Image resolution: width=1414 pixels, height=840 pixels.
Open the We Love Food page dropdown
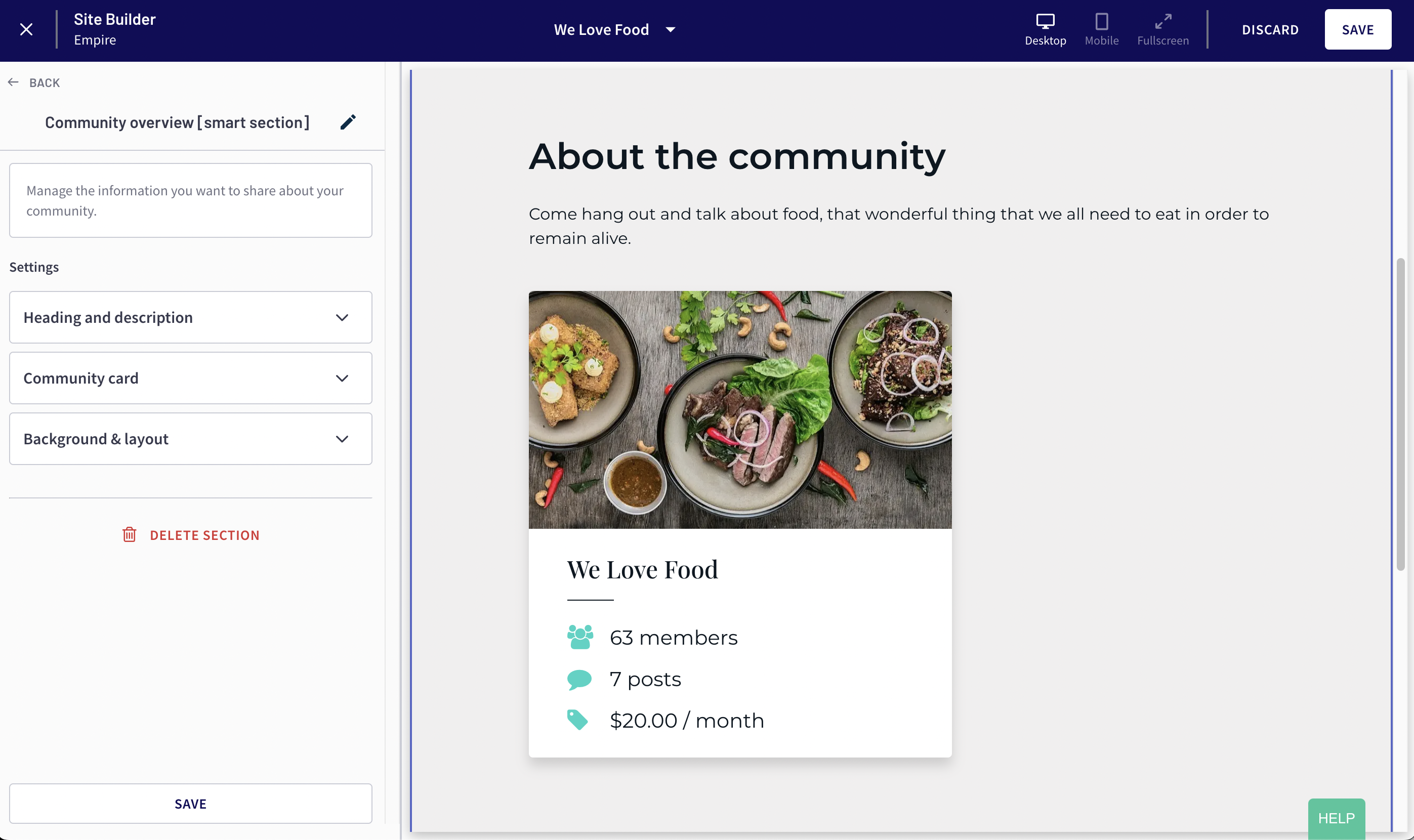point(615,29)
